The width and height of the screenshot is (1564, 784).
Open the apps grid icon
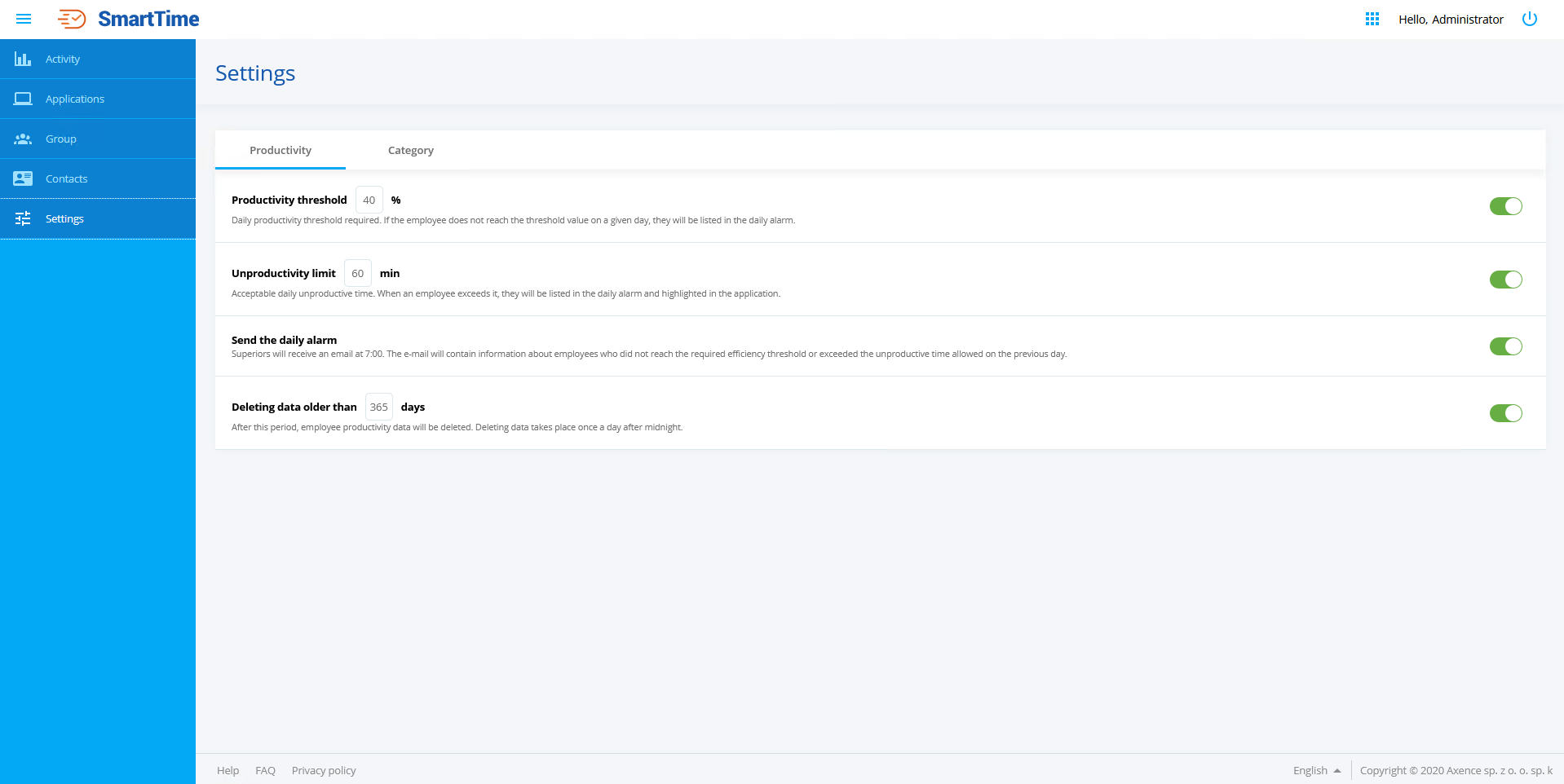click(x=1372, y=19)
